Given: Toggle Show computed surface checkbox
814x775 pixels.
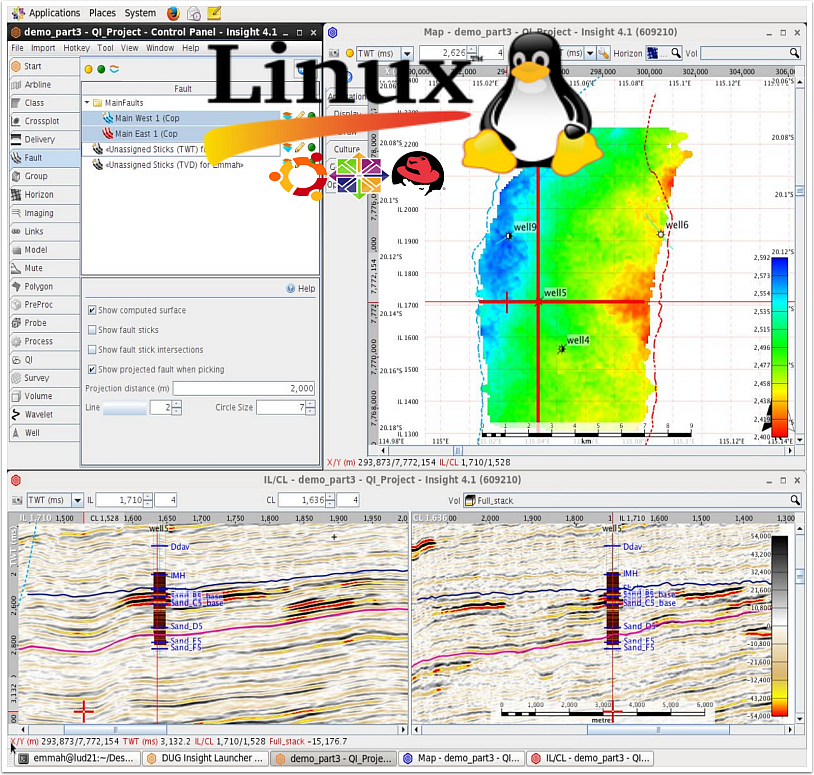Looking at the screenshot, I should point(92,310).
